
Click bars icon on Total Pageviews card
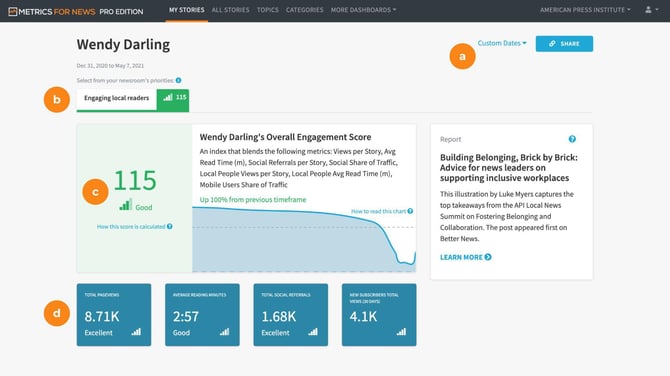tap(136, 332)
